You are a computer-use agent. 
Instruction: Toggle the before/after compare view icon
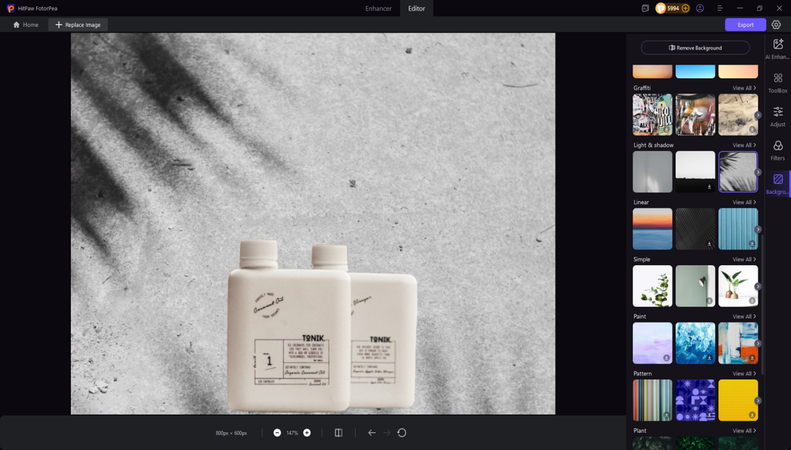tap(338, 433)
